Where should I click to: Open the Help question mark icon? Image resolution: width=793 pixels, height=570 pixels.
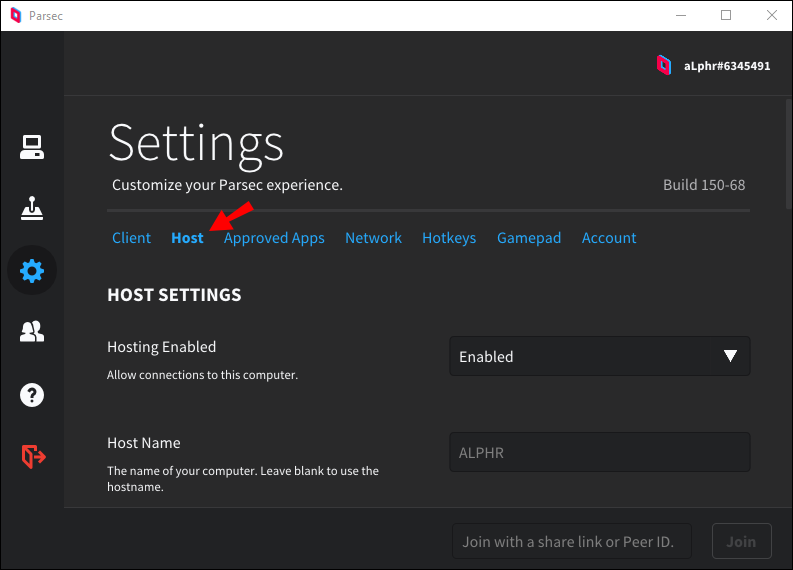click(32, 394)
